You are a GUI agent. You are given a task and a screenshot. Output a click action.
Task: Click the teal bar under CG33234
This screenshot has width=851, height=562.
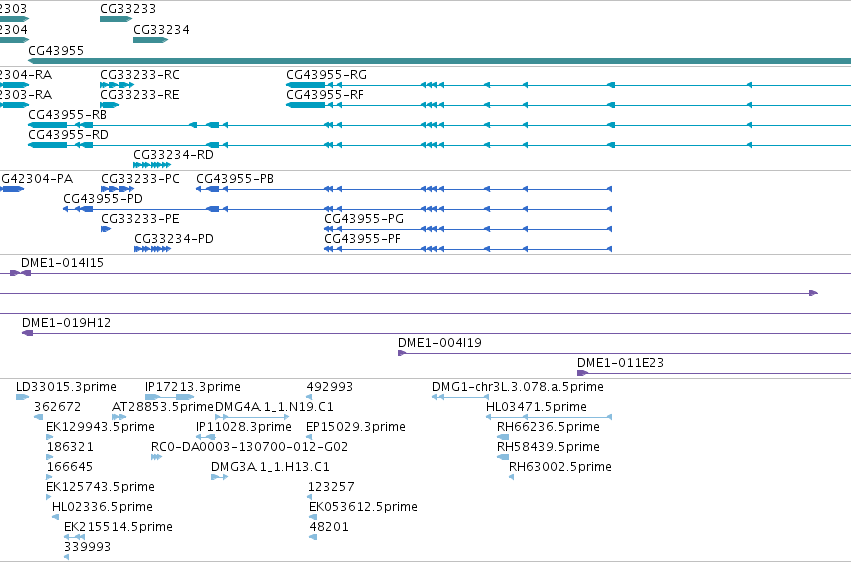[x=150, y=40]
